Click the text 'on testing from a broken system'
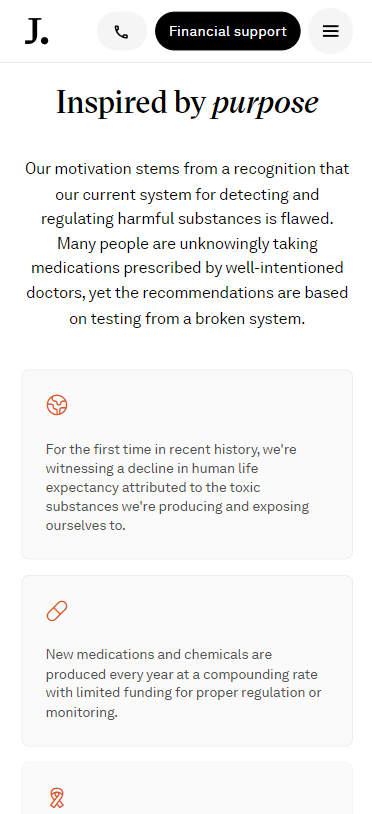The height and width of the screenshot is (814, 372). [187, 318]
